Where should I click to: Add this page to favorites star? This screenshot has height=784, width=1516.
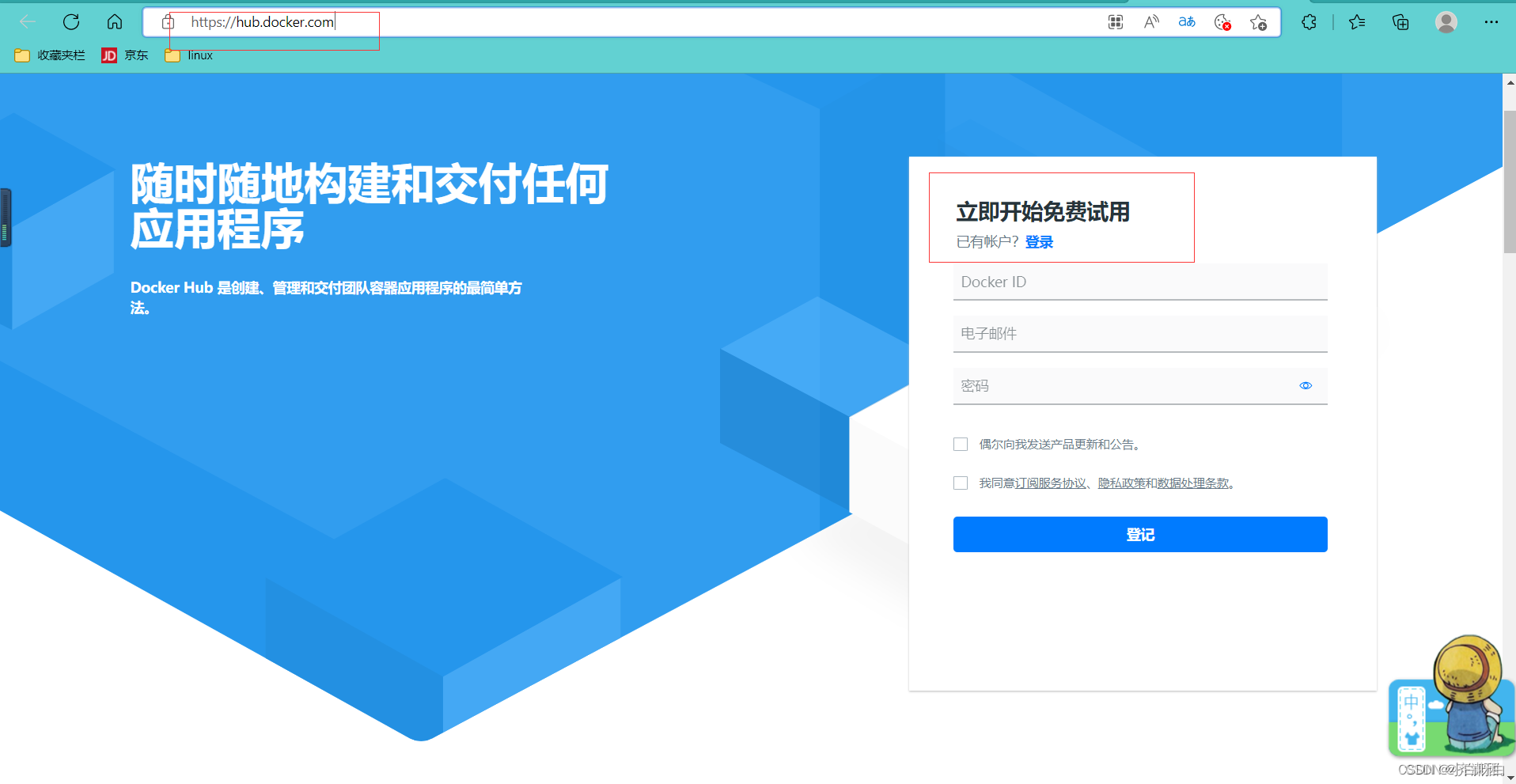pyautogui.click(x=1258, y=22)
